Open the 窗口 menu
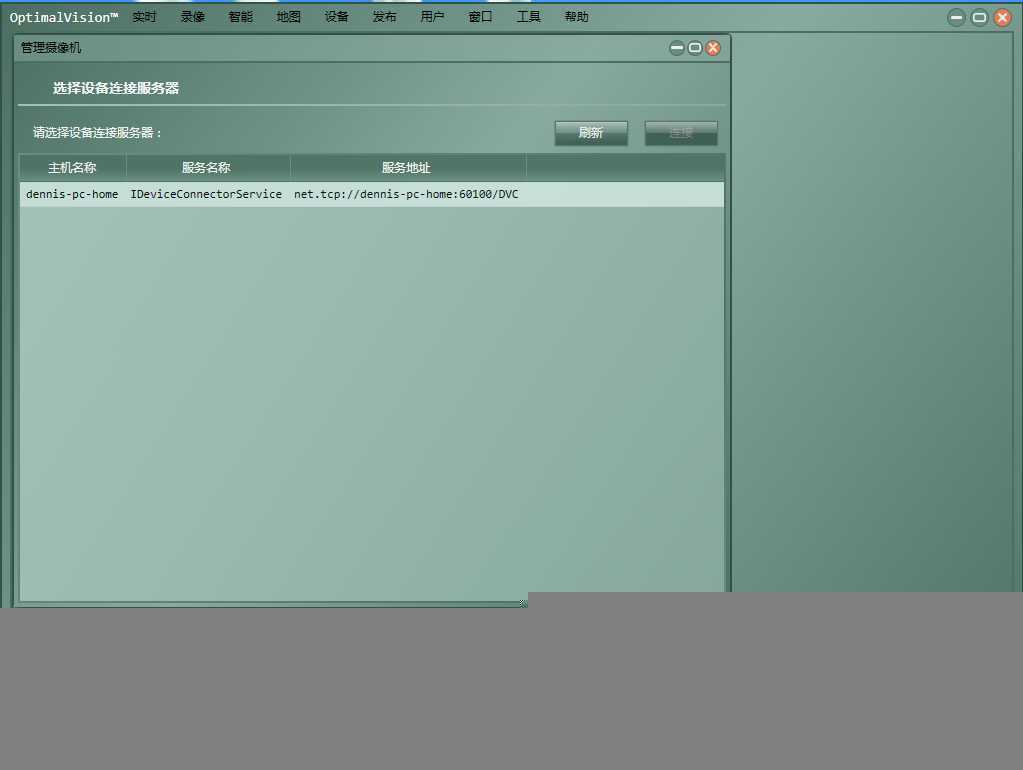Image resolution: width=1023 pixels, height=770 pixels. click(x=480, y=17)
